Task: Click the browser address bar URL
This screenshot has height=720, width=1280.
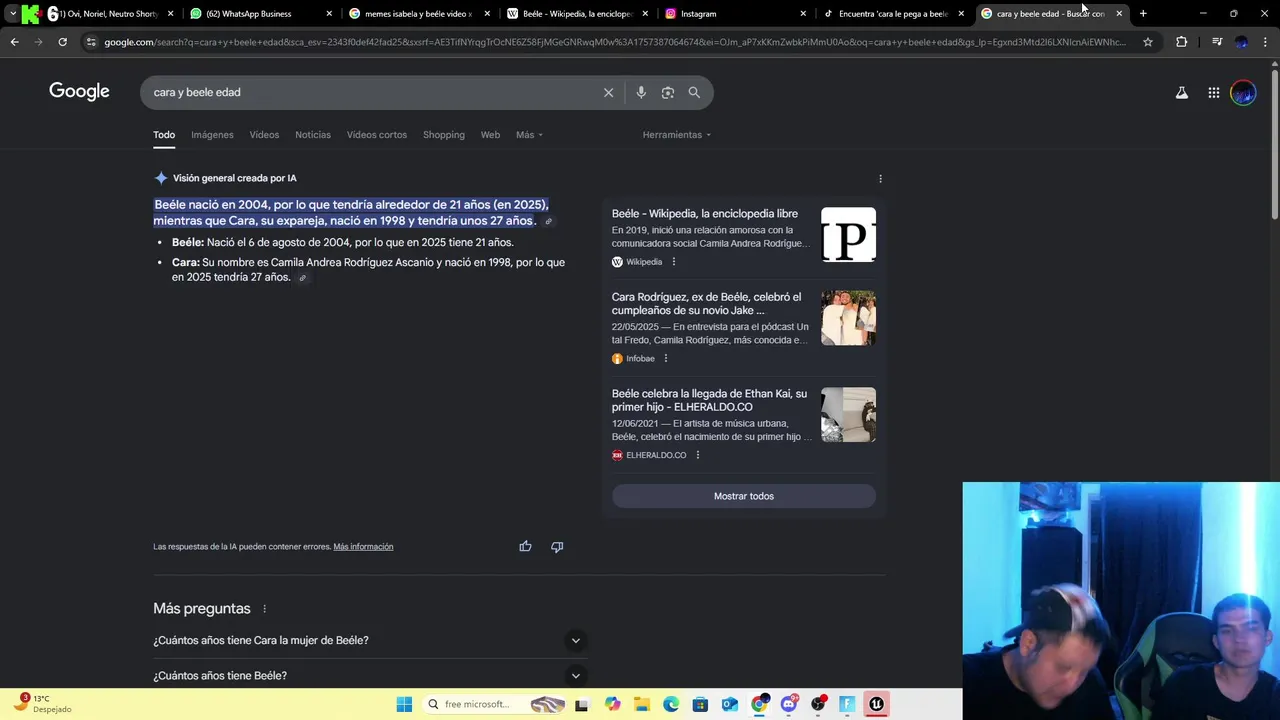Action: pos(615,42)
